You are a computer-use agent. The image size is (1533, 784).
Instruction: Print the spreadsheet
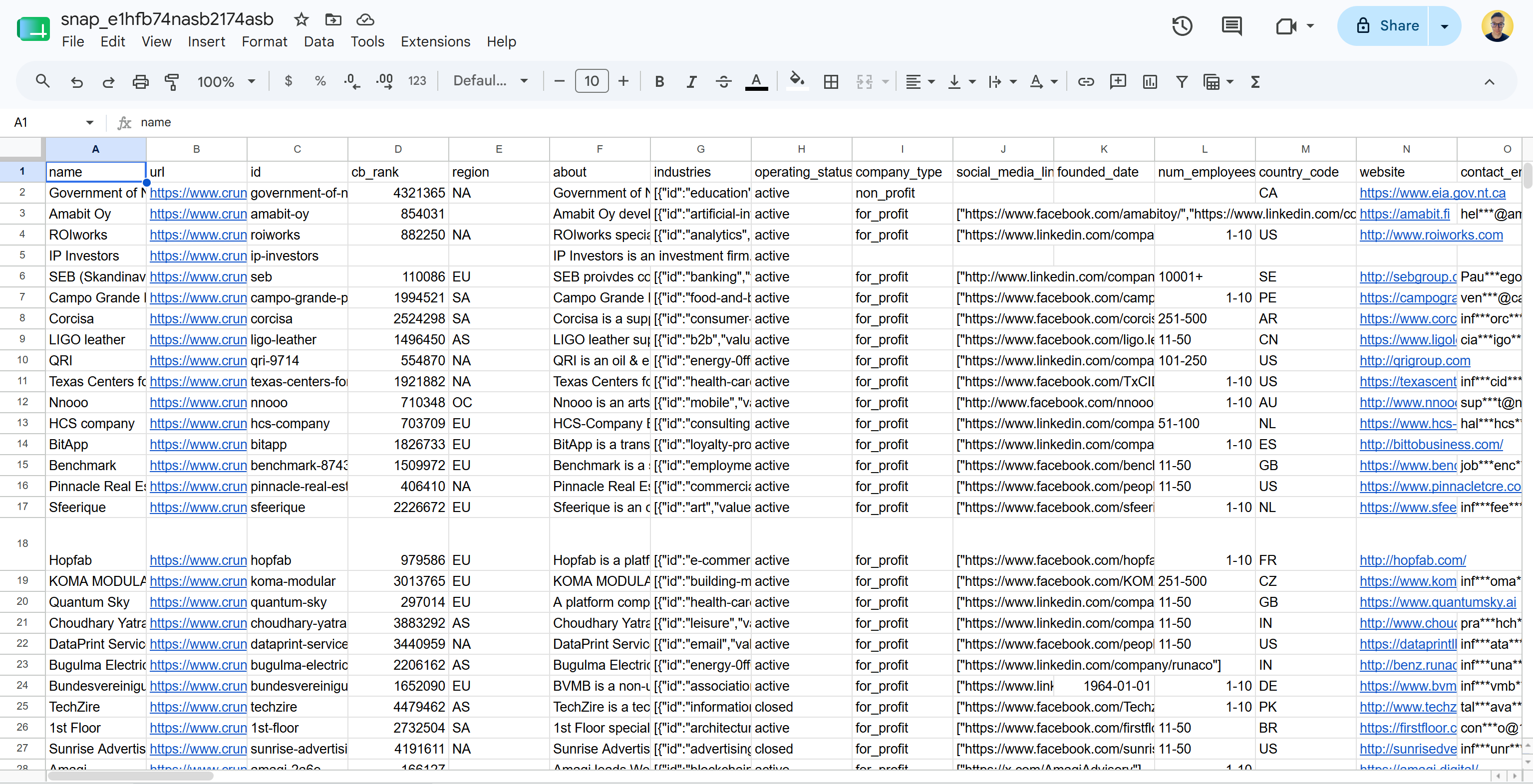pos(140,81)
